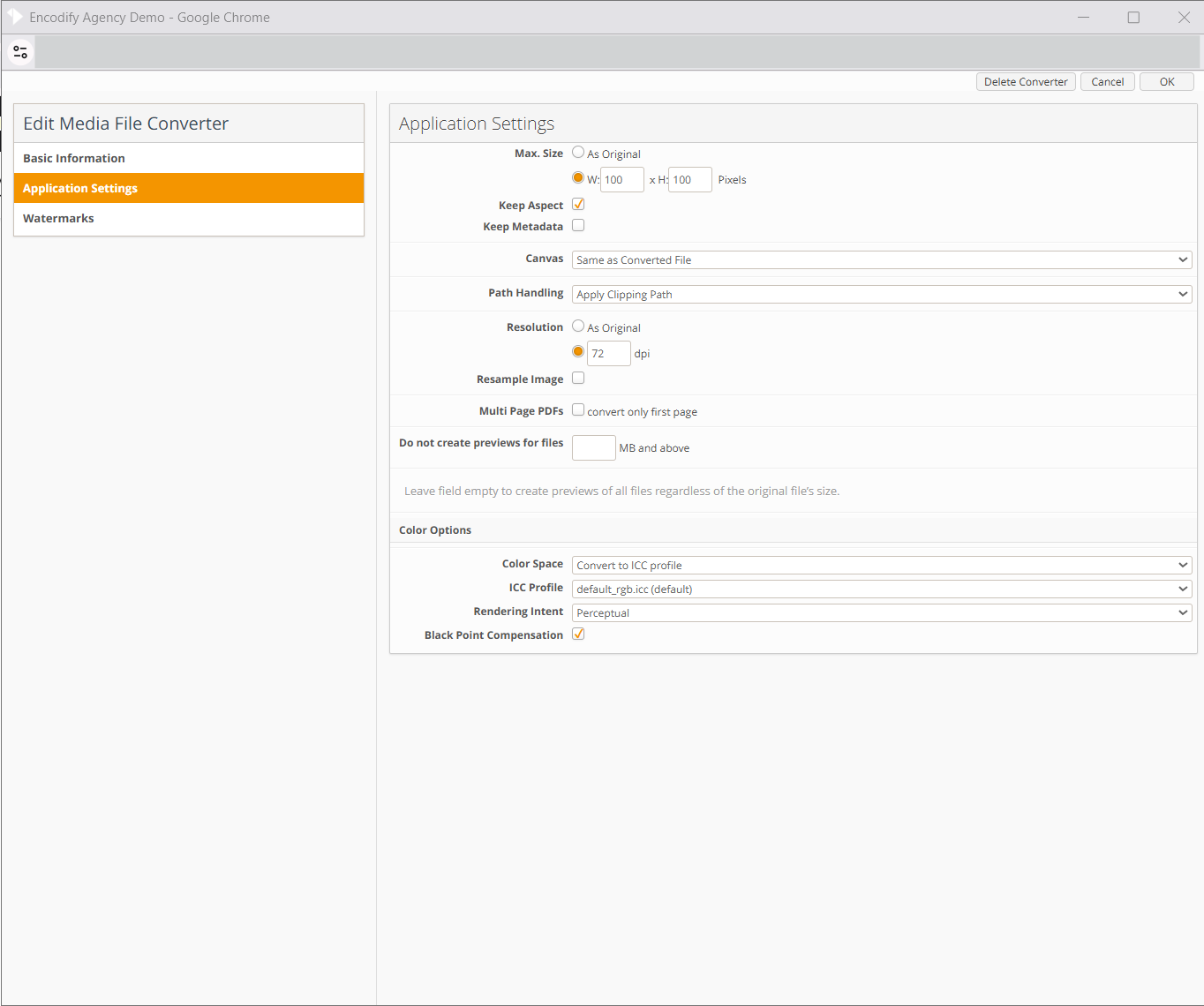Open the ICC Profile dropdown
Screen dimensions: 1204x1006
click(x=882, y=589)
